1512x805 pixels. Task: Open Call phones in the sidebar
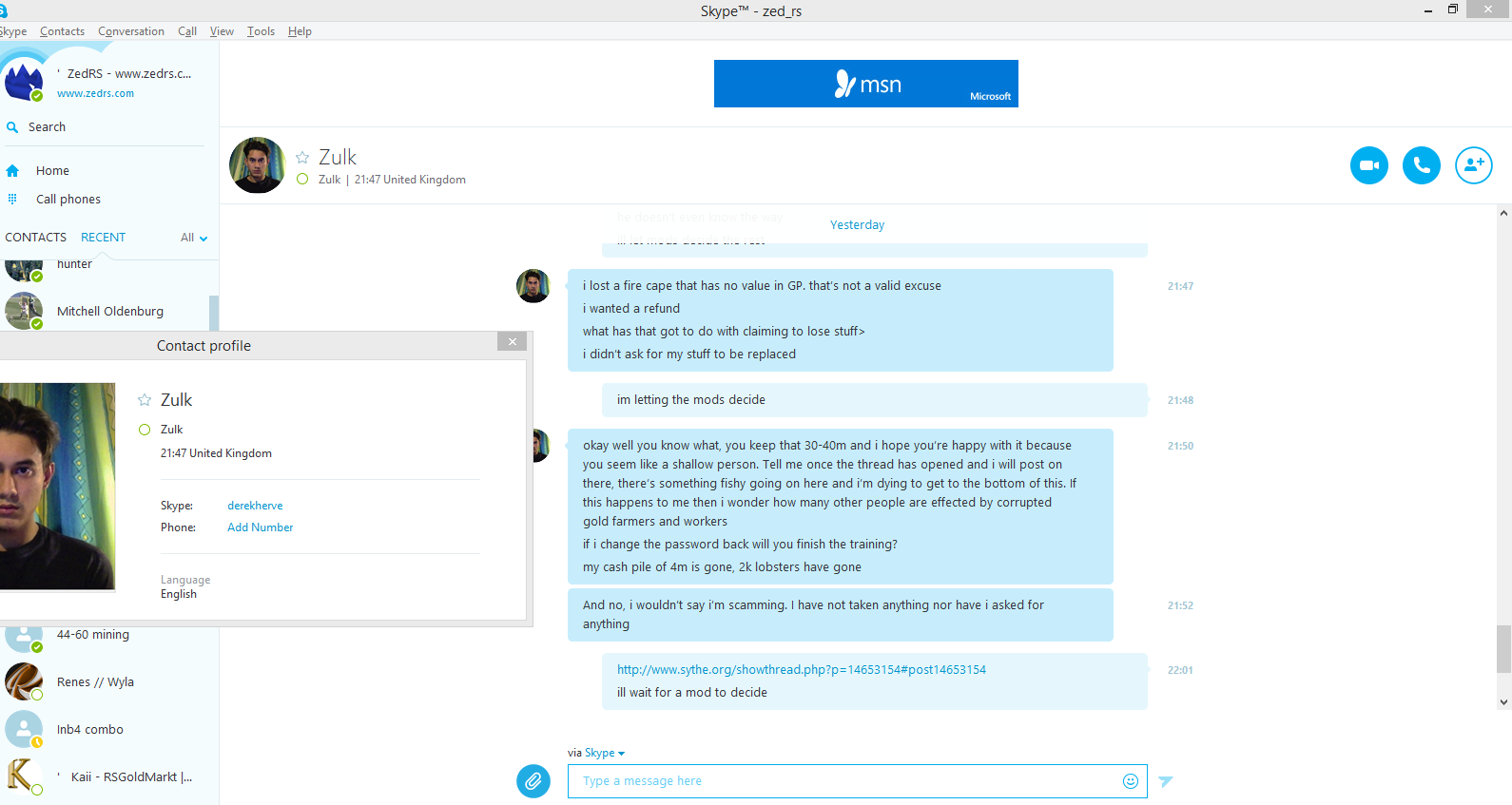68,200
